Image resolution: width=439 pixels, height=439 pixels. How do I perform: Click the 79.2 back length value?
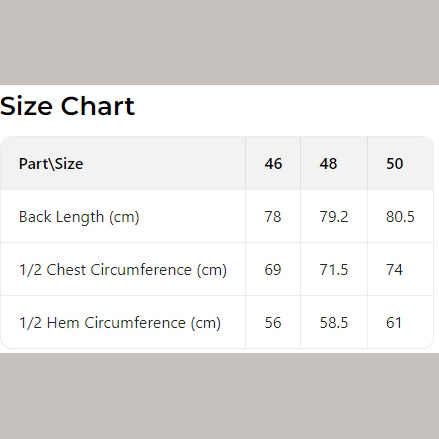point(334,217)
